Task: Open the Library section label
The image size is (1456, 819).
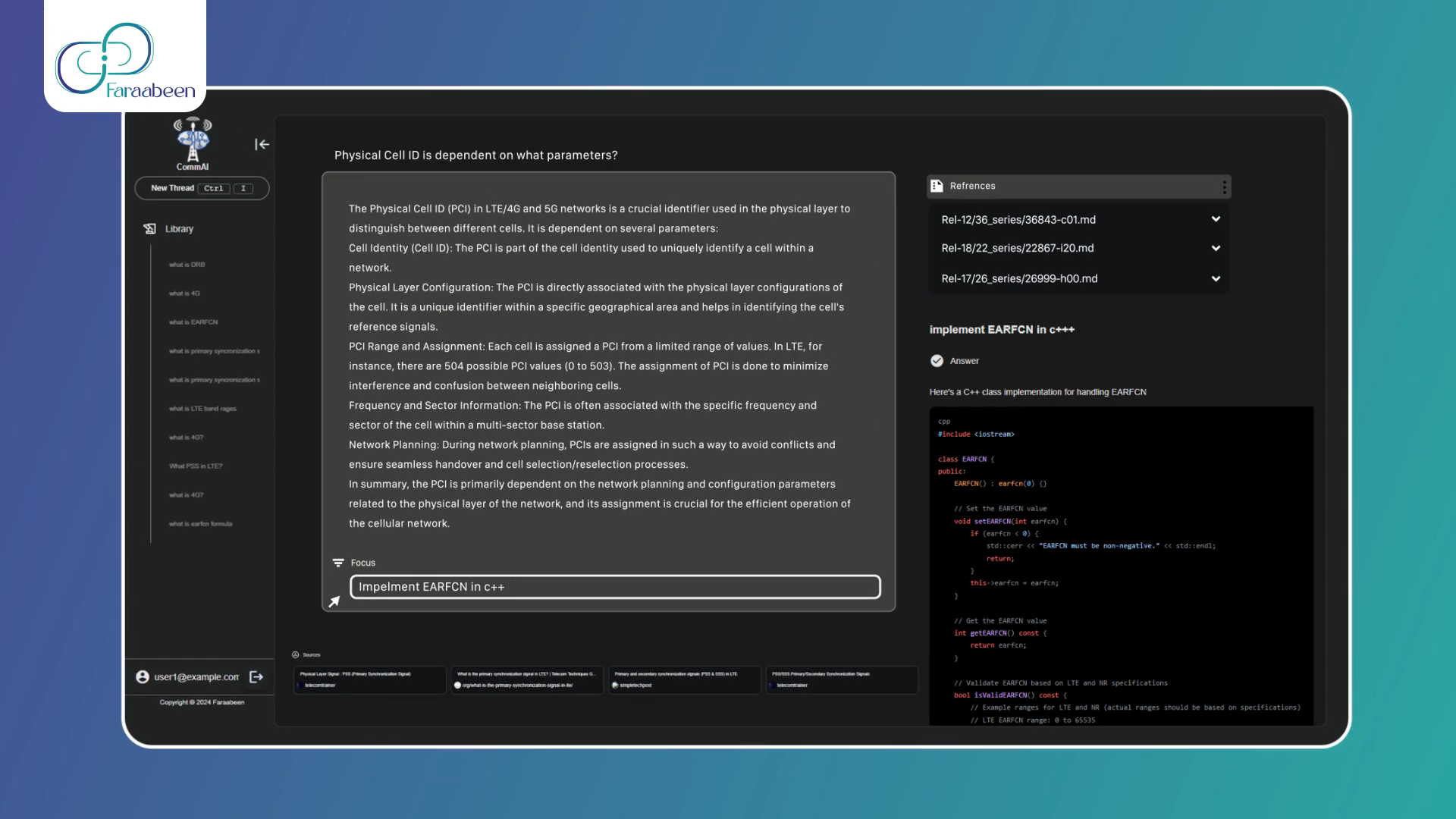Action: pyautogui.click(x=179, y=229)
